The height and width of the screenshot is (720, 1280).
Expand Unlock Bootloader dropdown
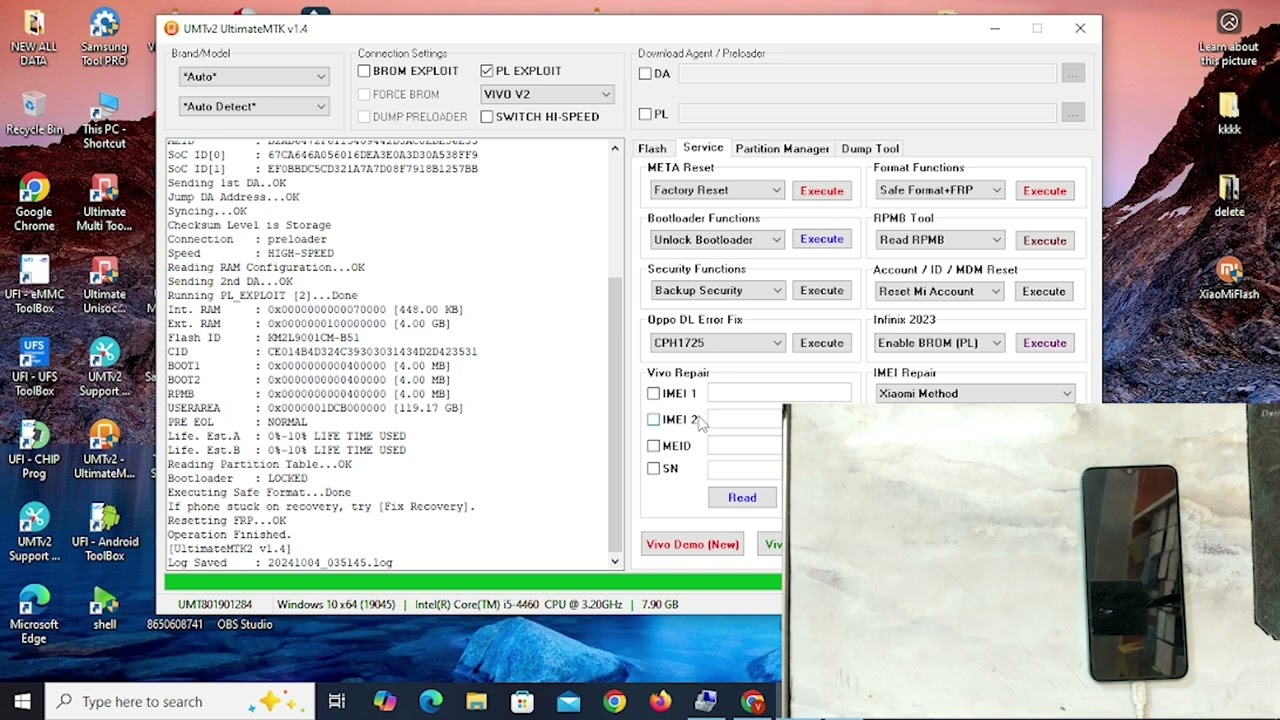[x=716, y=240]
